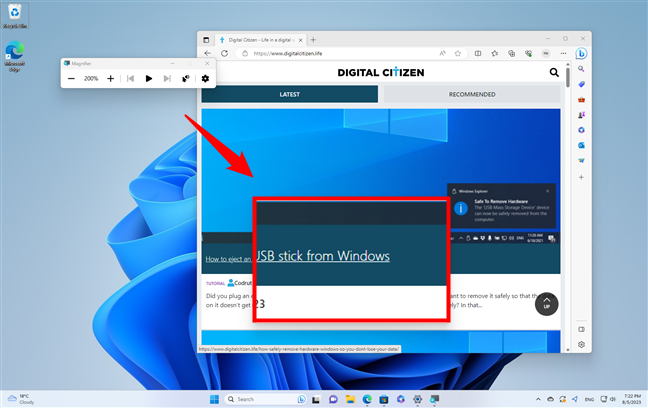Viewport: 648px width, 408px height.
Task: Click the 200% zoom level text
Action: point(91,79)
